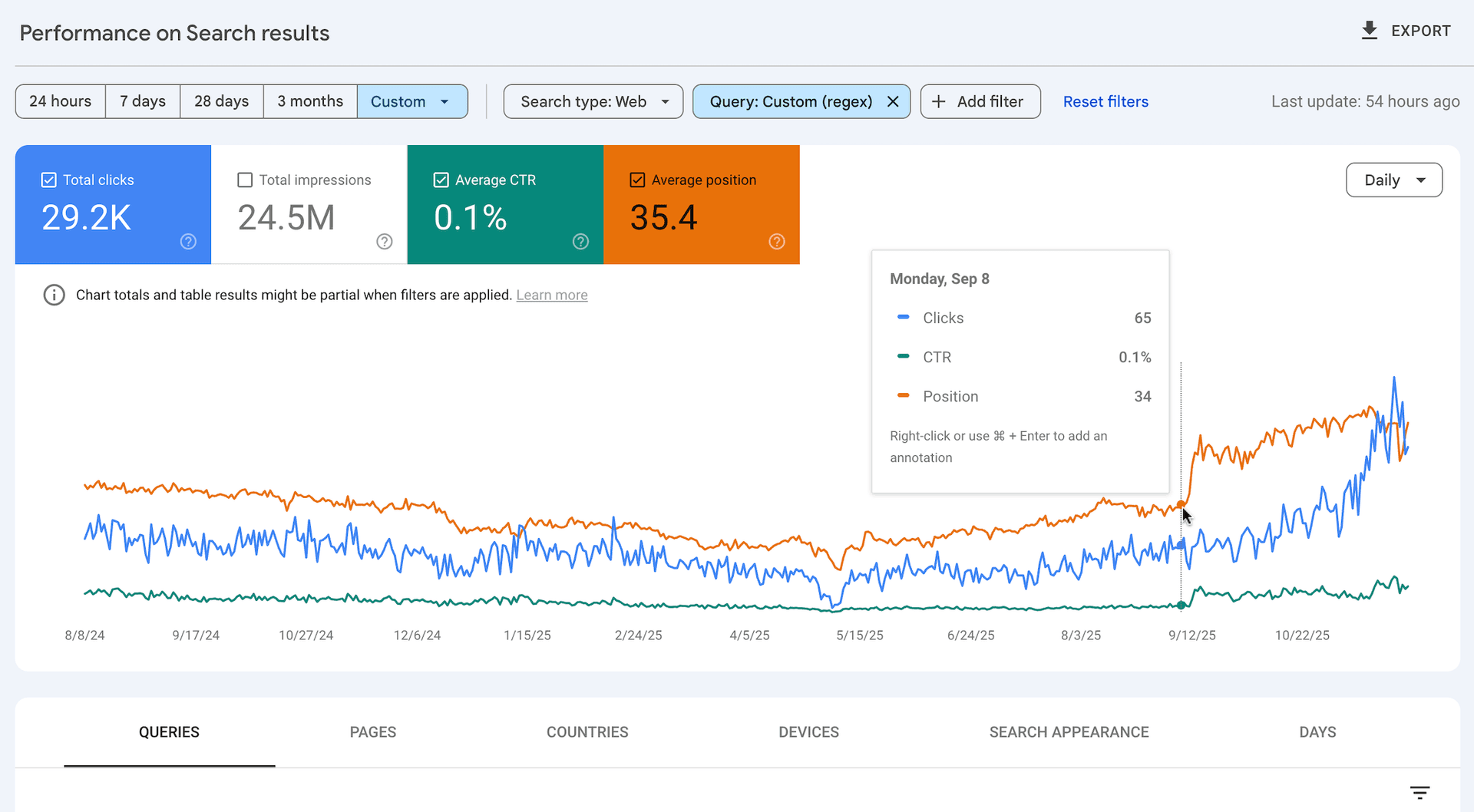Uncheck the Average position checkbox
The height and width of the screenshot is (812, 1474).
click(637, 180)
